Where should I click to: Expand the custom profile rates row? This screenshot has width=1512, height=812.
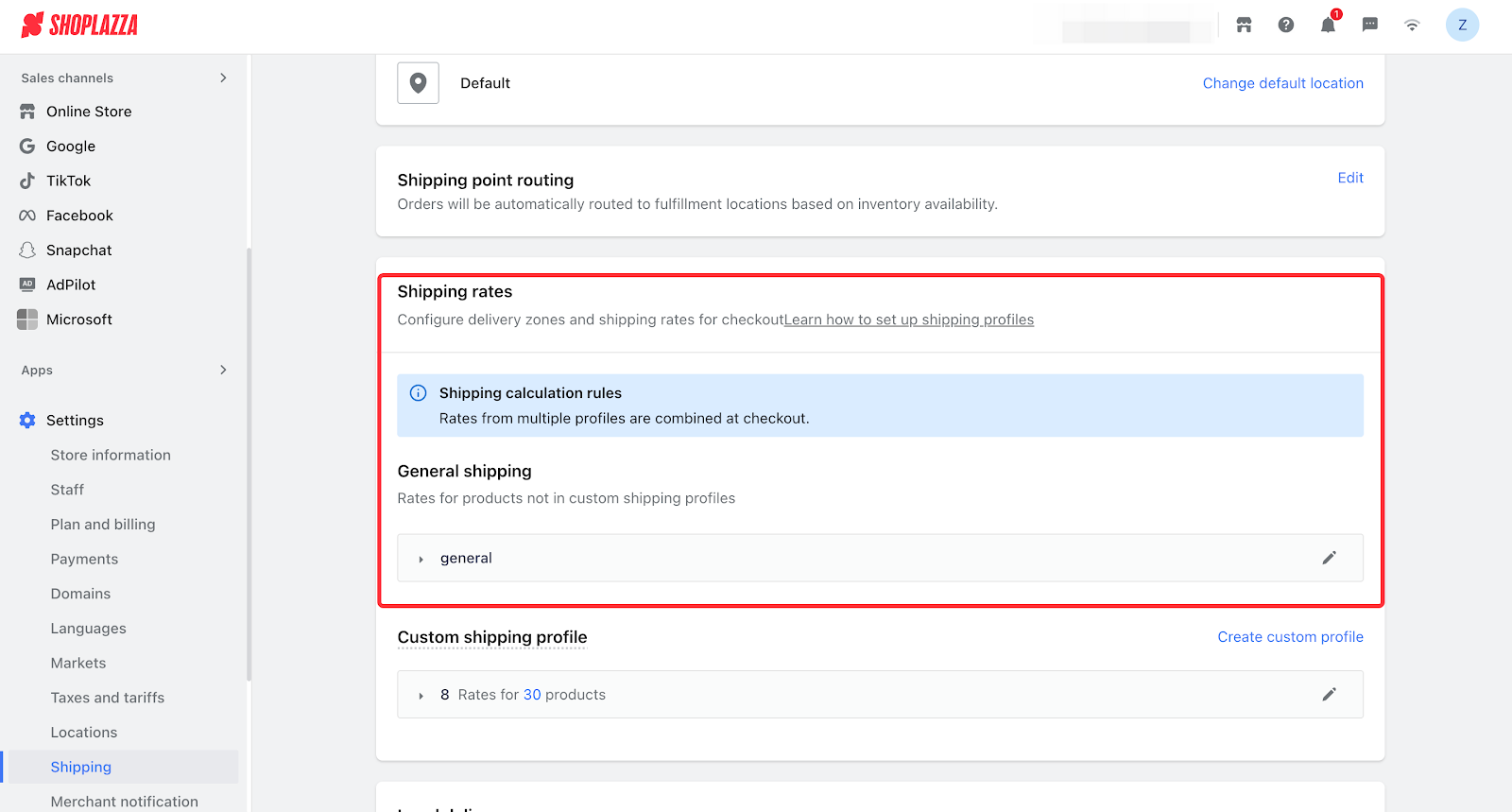421,696
